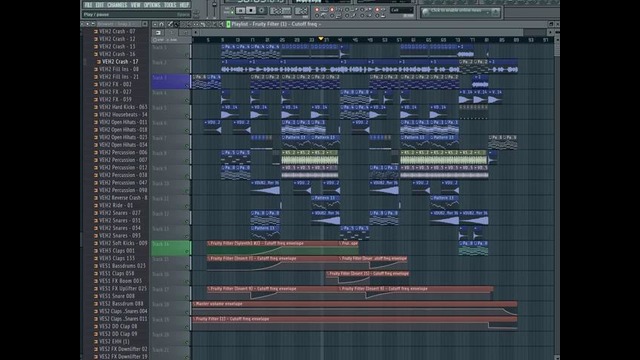Click the transport Stop button
Screen dimensions: 640x360
point(251,11)
